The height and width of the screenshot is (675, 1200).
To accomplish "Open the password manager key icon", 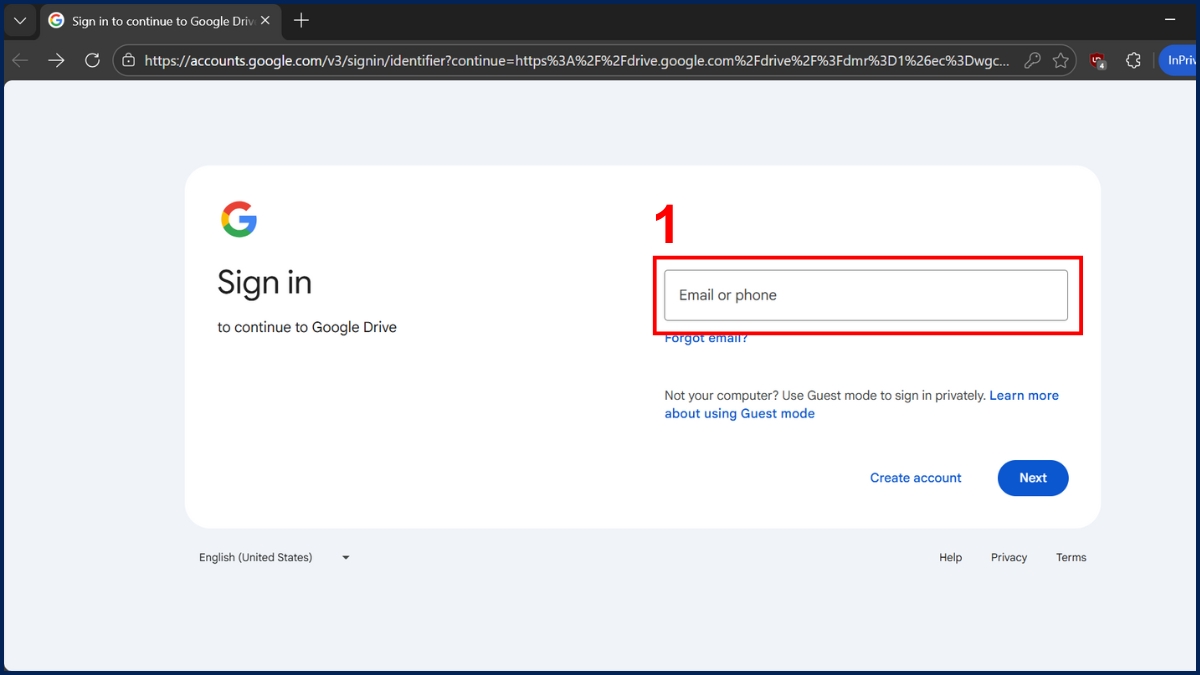I will (1032, 61).
